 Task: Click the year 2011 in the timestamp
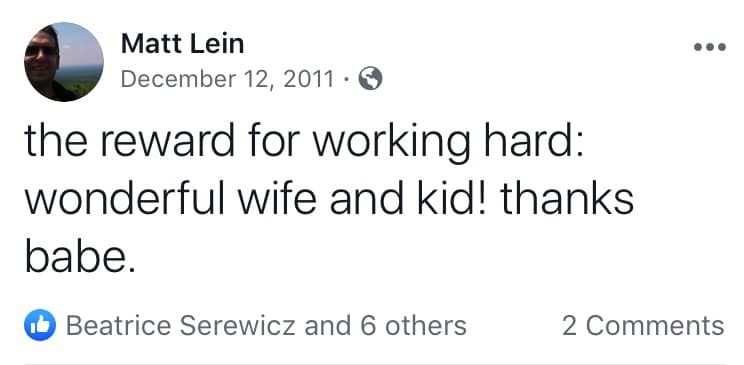pyautogui.click(x=308, y=79)
